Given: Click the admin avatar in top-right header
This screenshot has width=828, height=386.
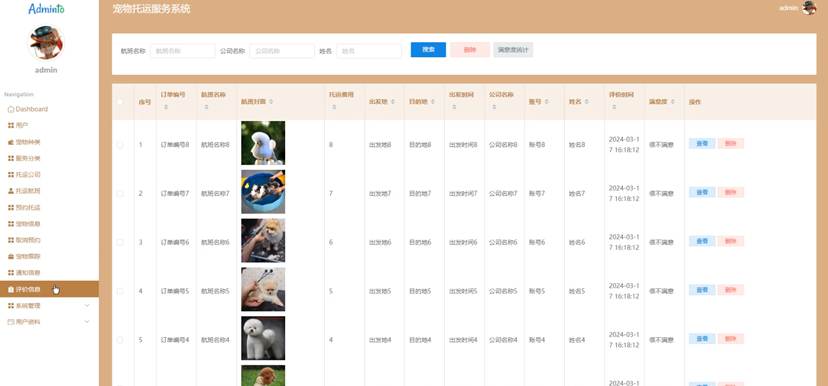Looking at the screenshot, I should (x=809, y=8).
